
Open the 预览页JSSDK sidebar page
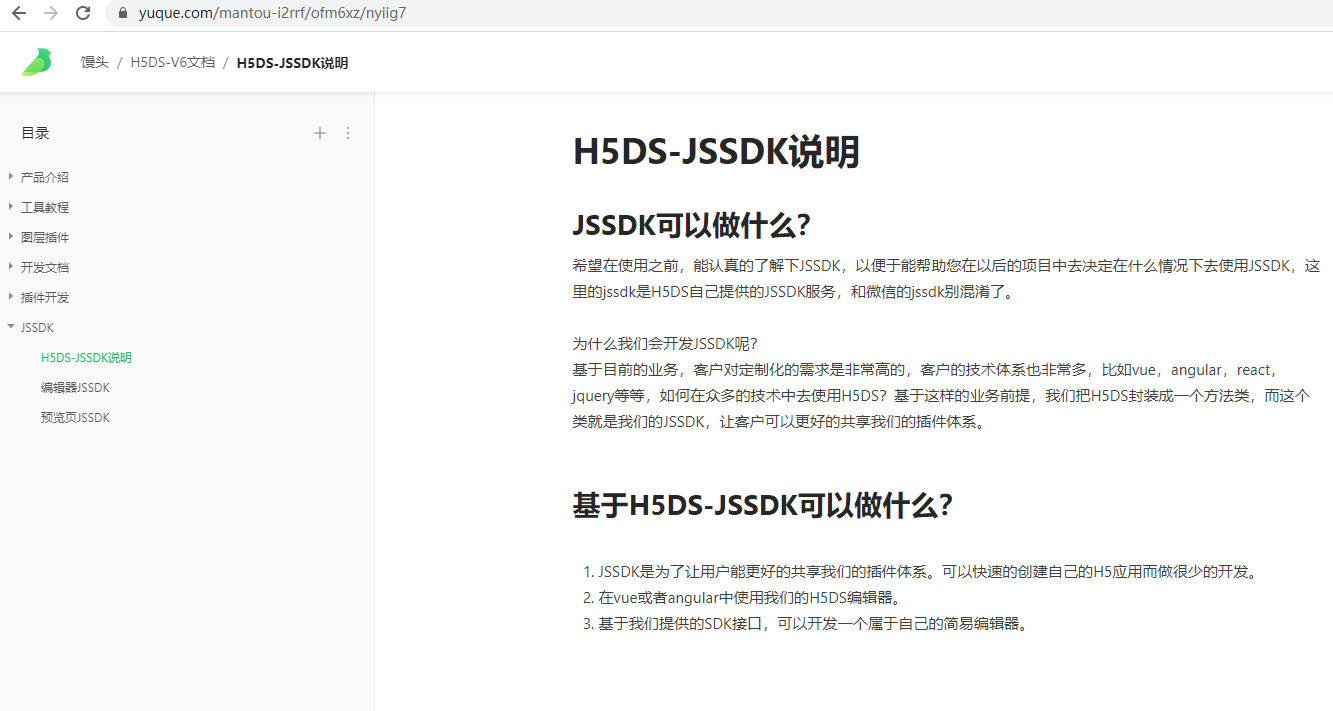[x=75, y=417]
